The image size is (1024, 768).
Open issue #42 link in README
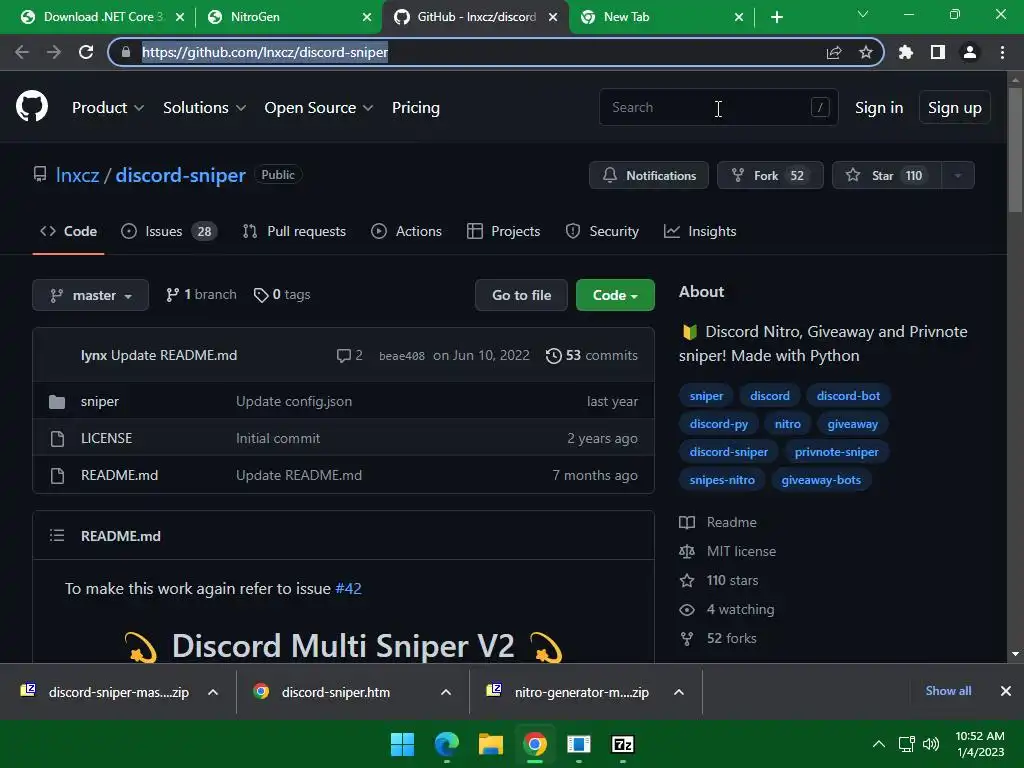coord(348,588)
